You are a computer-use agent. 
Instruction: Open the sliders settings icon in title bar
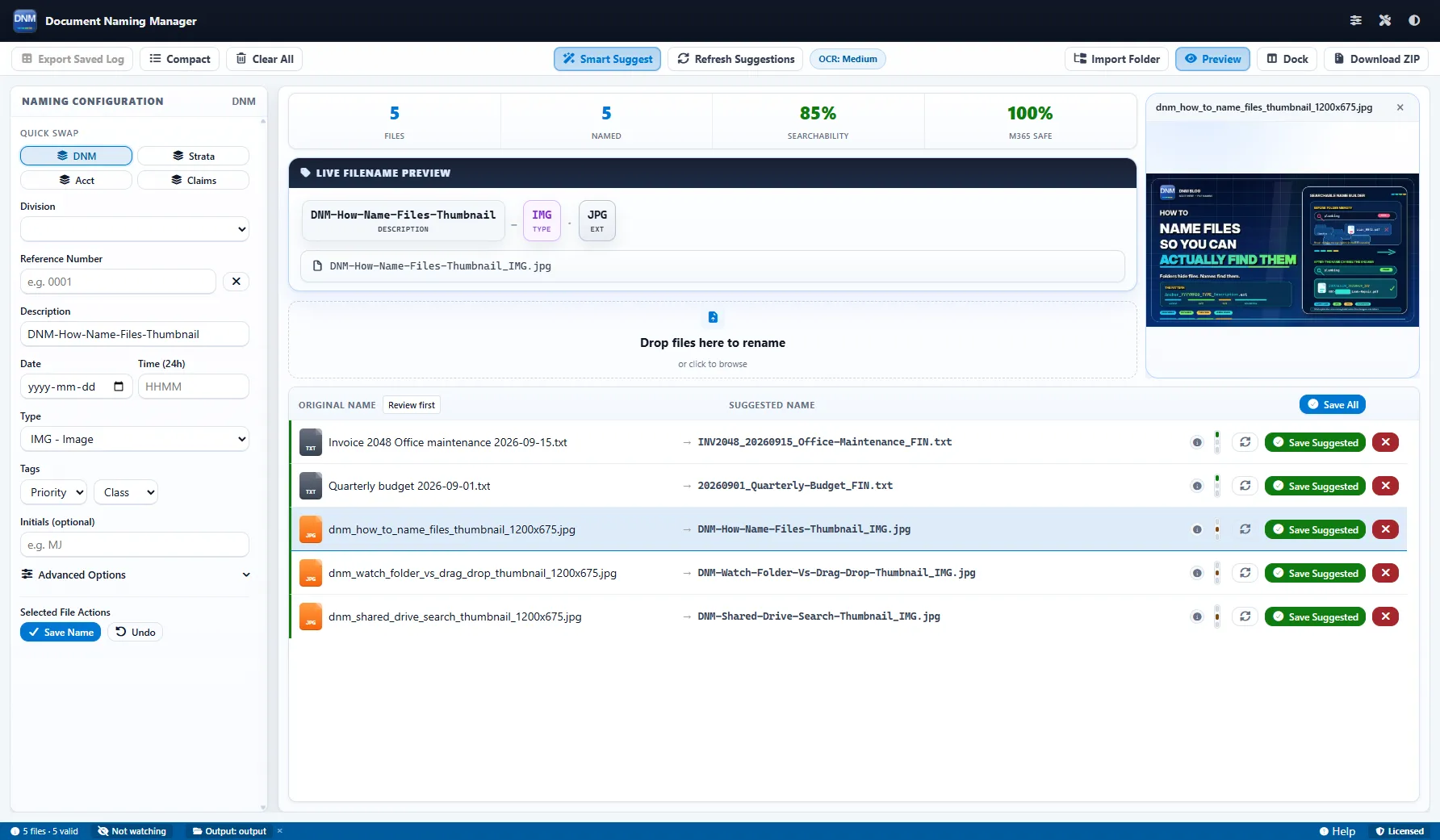pos(1356,20)
